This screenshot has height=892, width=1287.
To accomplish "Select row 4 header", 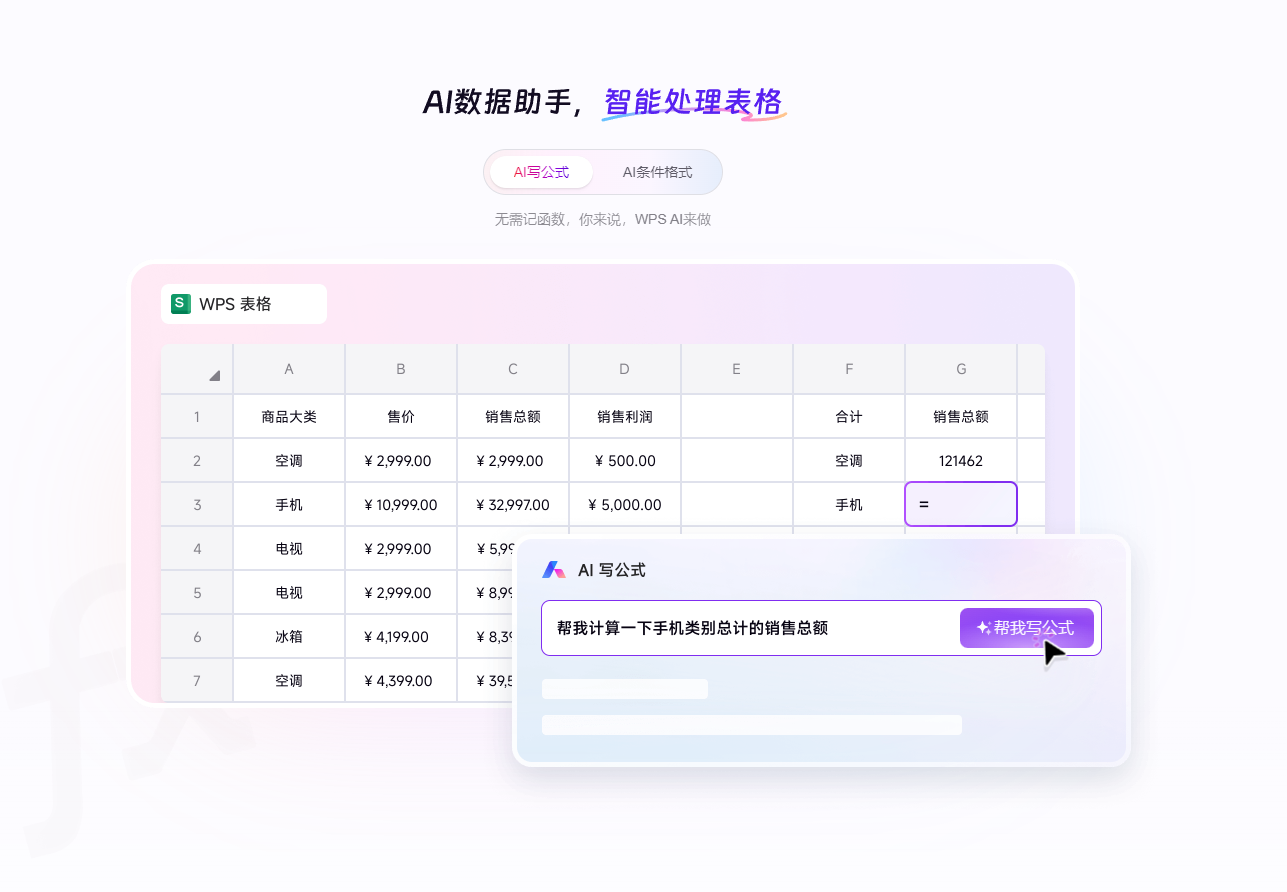I will (x=197, y=549).
